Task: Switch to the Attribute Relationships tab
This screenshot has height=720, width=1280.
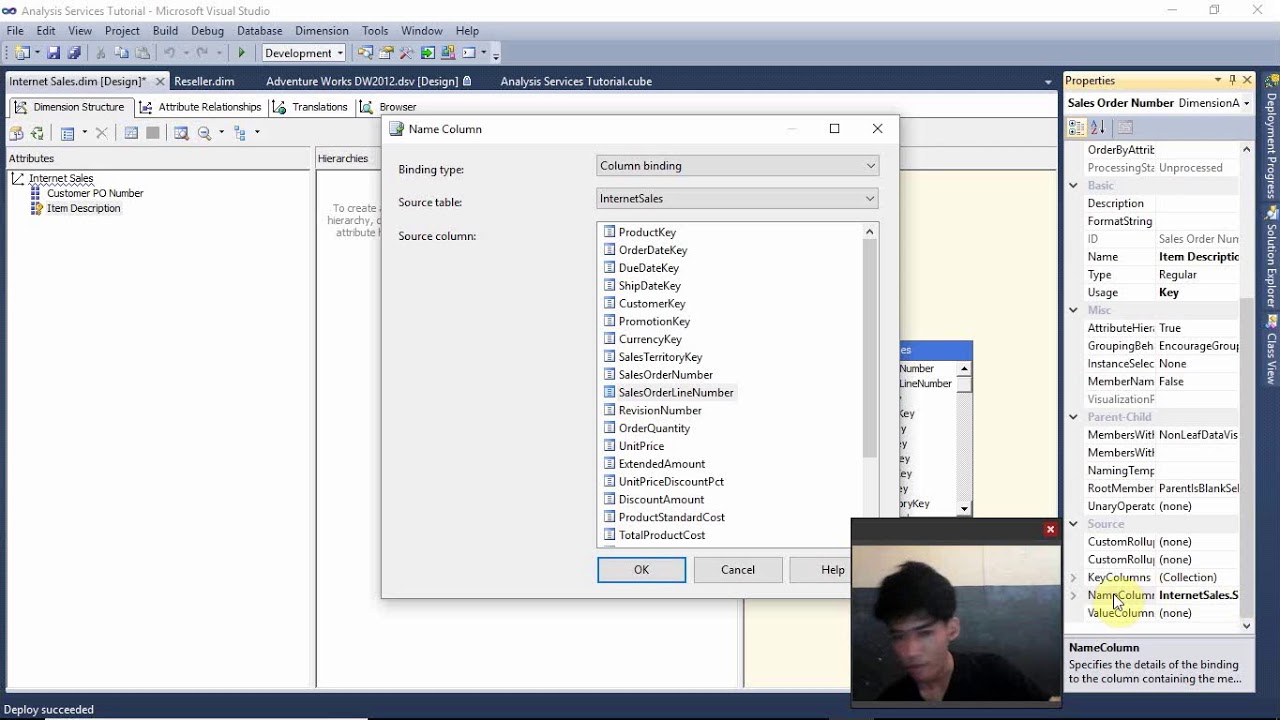Action: point(200,107)
